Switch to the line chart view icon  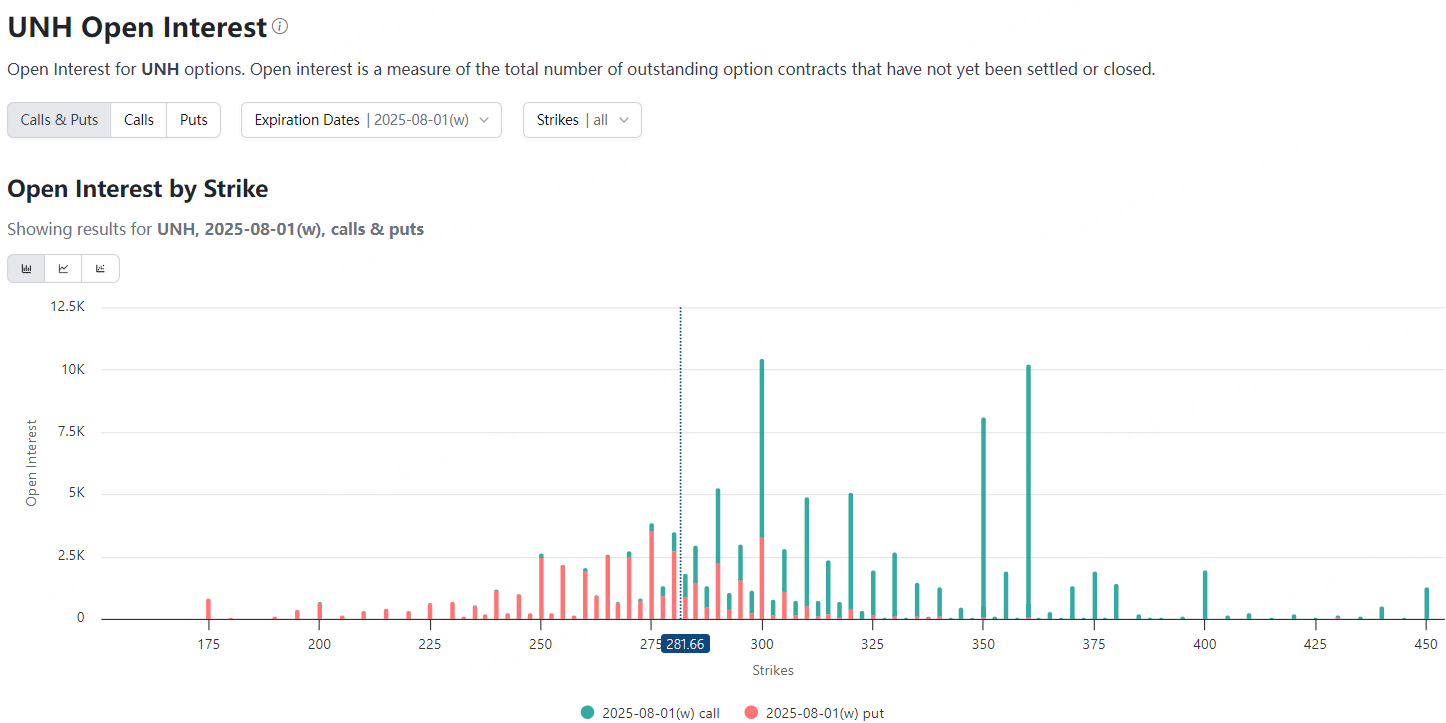coord(64,269)
